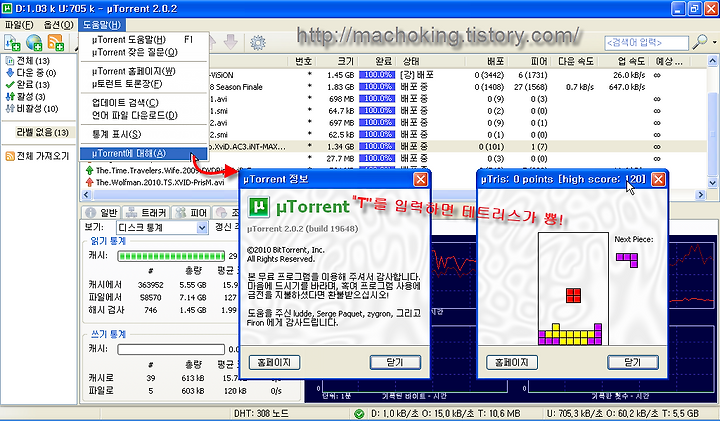Image resolution: width=720 pixels, height=421 pixels.
Task: Minimize the µTorrent main window
Action: pos(678,8)
